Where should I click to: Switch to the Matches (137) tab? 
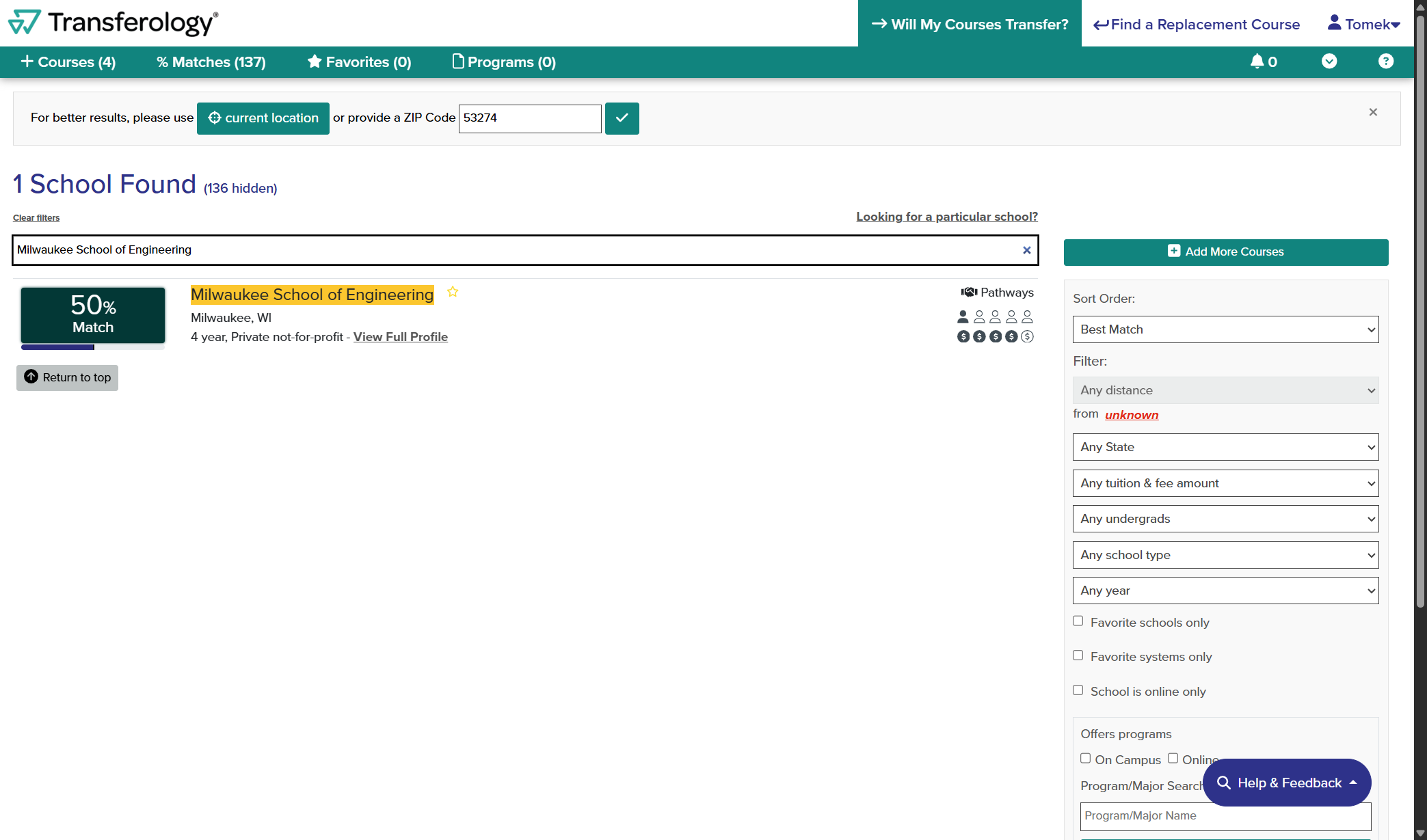pos(211,62)
